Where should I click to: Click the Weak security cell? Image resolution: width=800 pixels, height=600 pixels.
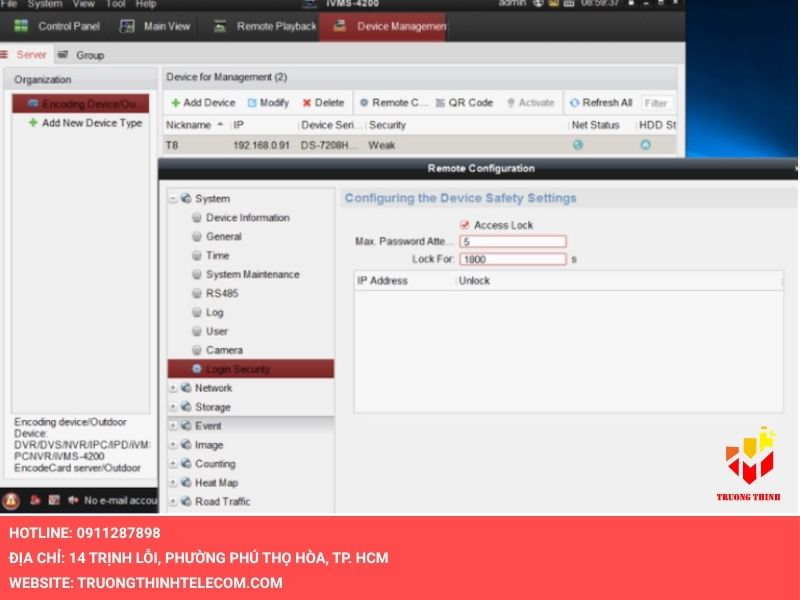pos(382,145)
